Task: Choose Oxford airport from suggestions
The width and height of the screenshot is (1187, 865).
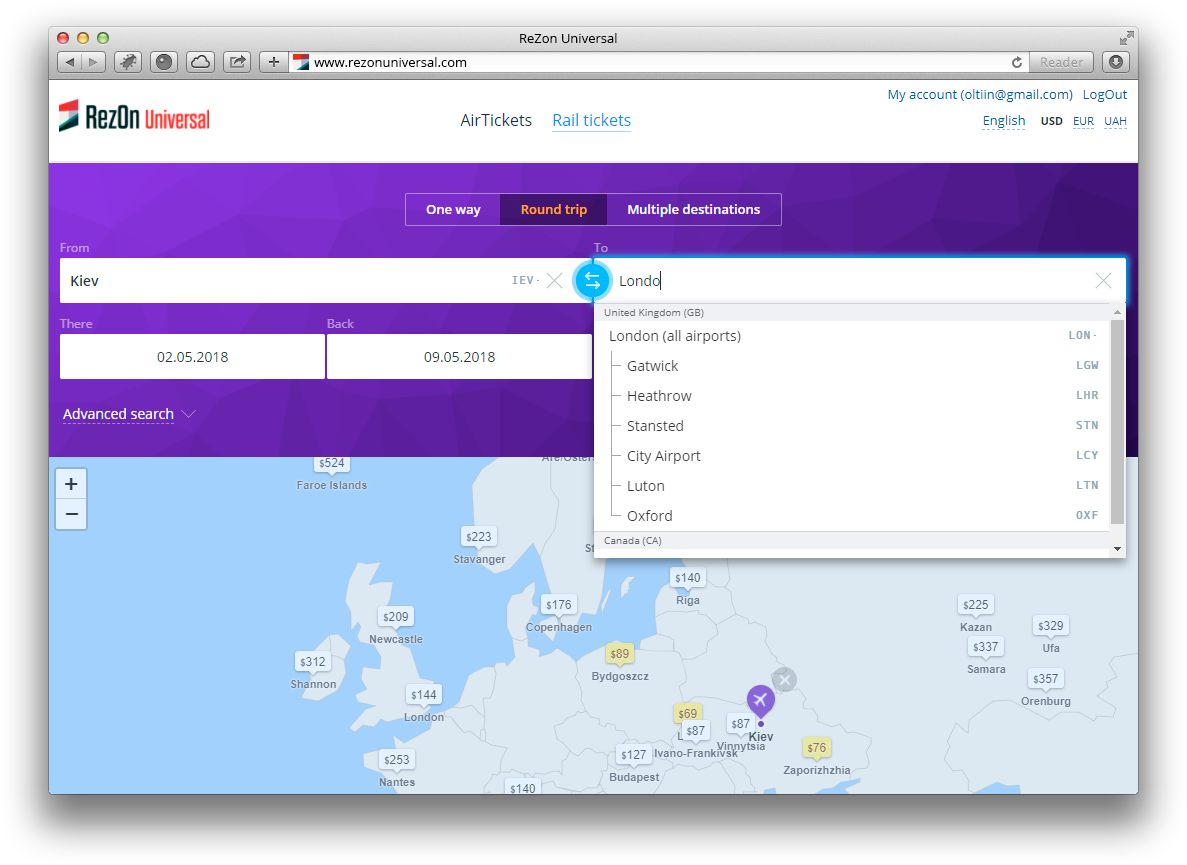Action: pyautogui.click(x=852, y=516)
